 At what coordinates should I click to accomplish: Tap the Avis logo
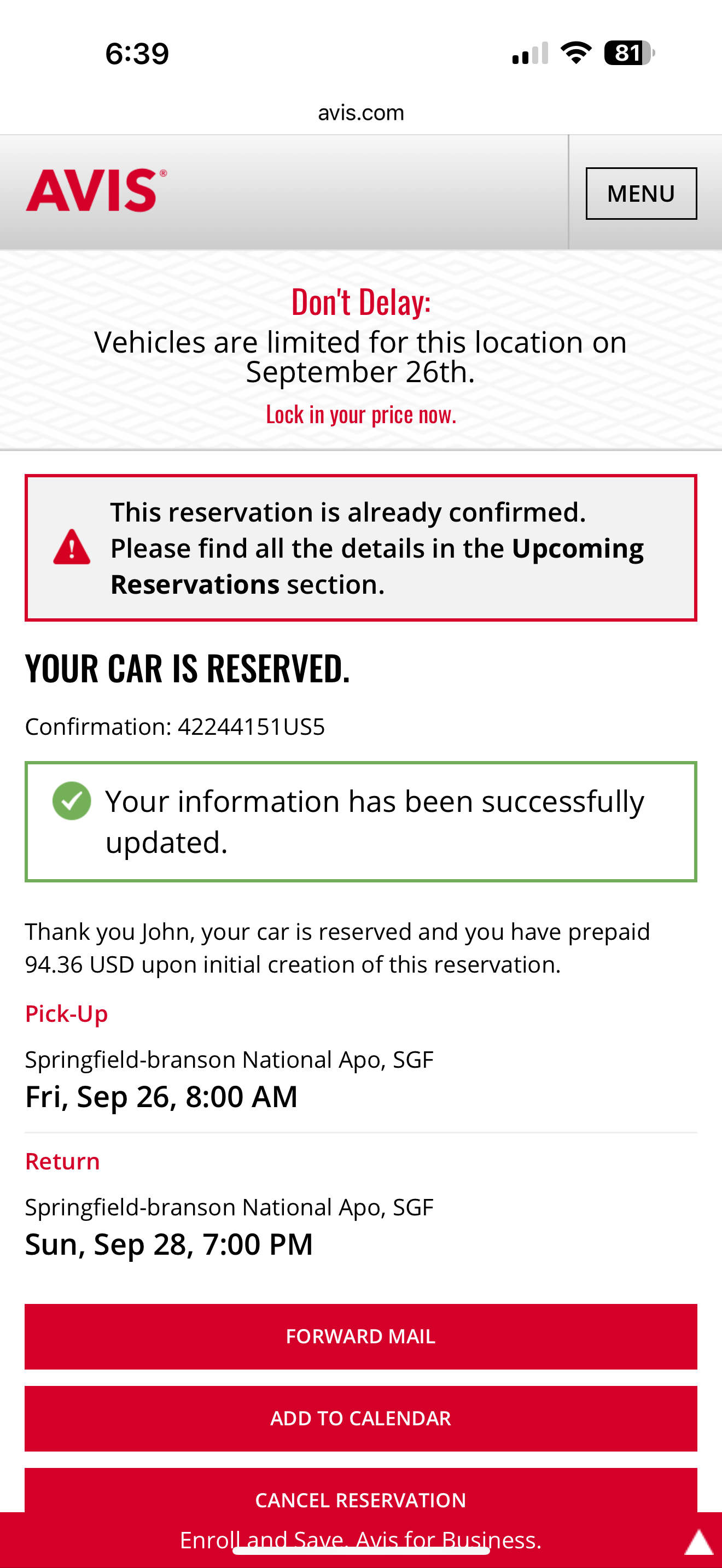point(96,190)
